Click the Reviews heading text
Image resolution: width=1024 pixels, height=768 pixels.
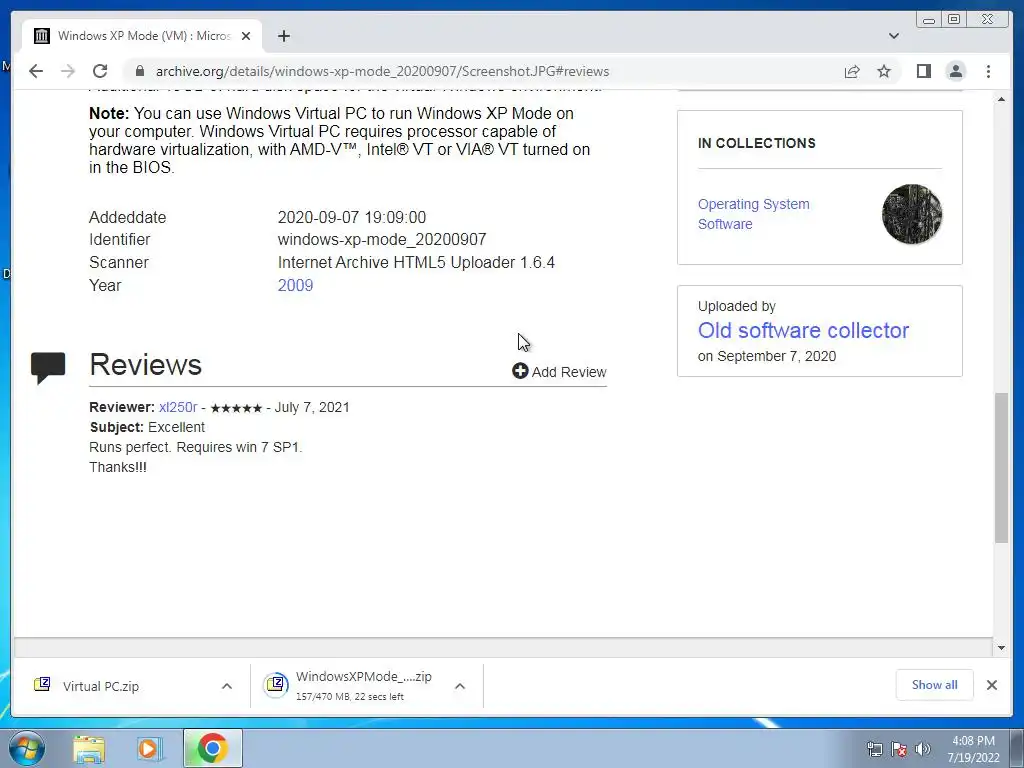[x=146, y=364]
